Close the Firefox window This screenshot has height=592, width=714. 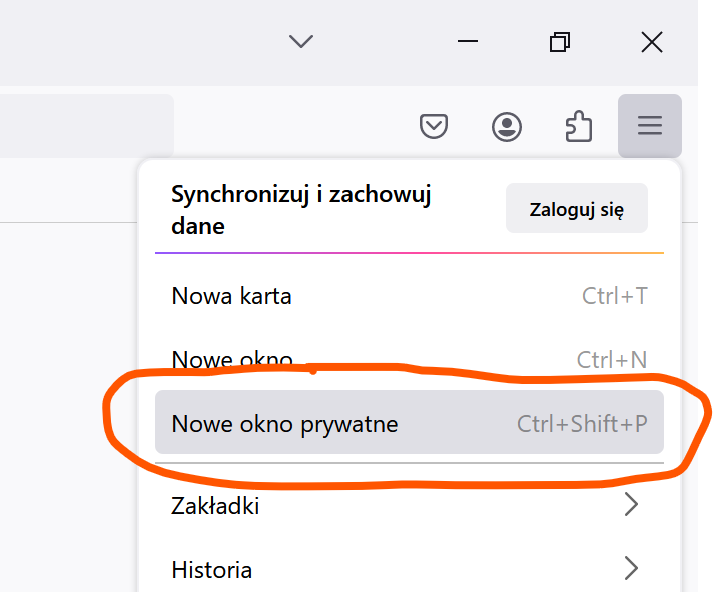point(651,42)
